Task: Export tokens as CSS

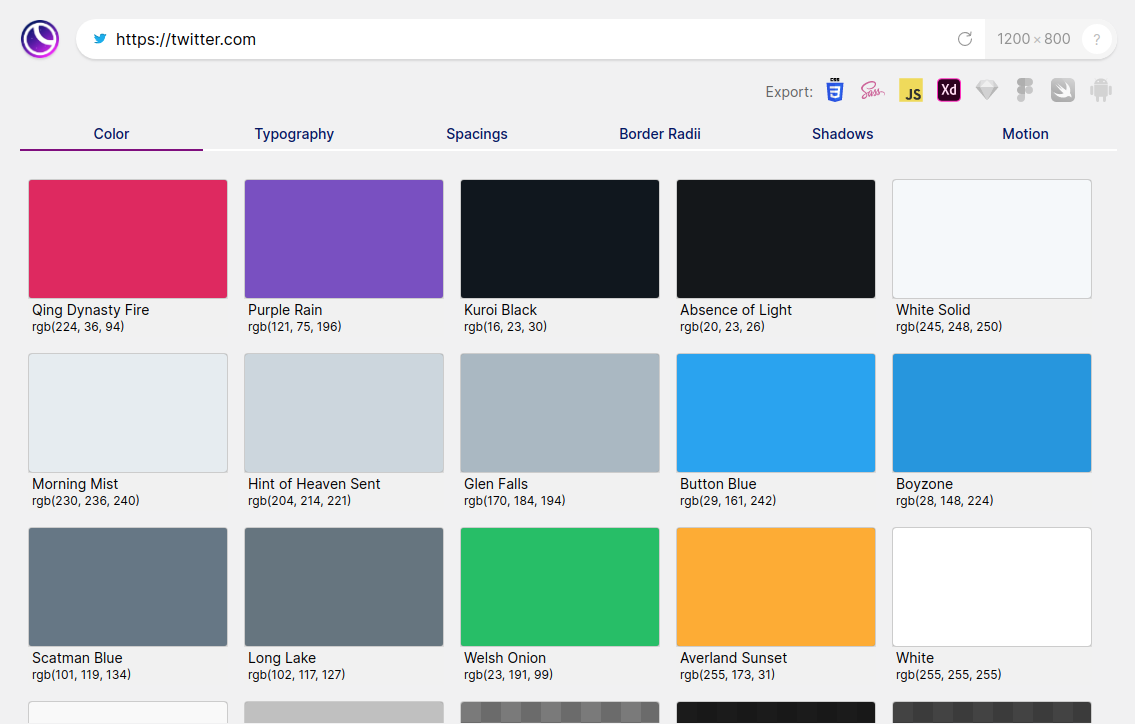Action: pos(835,90)
